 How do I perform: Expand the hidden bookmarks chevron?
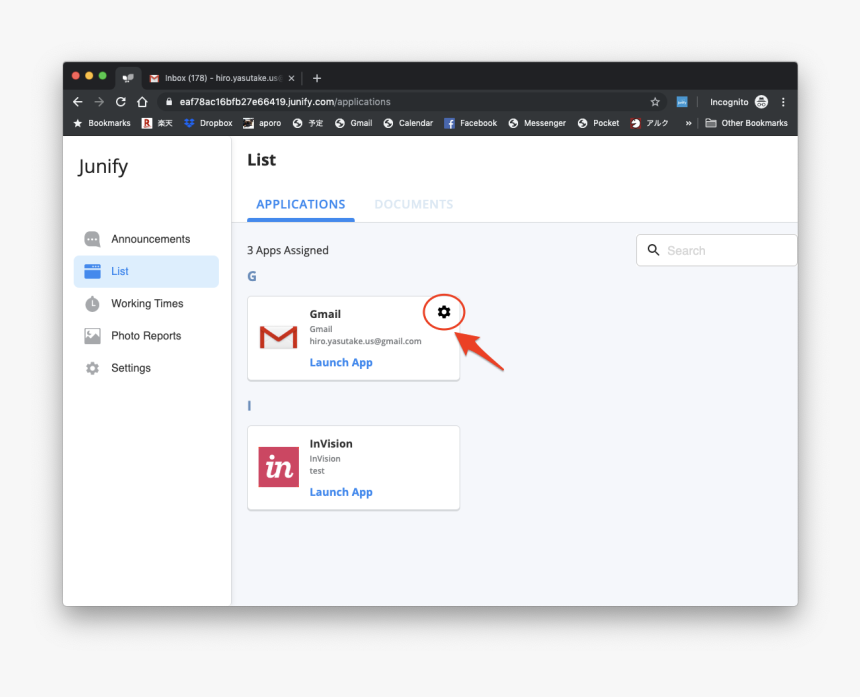coord(688,123)
